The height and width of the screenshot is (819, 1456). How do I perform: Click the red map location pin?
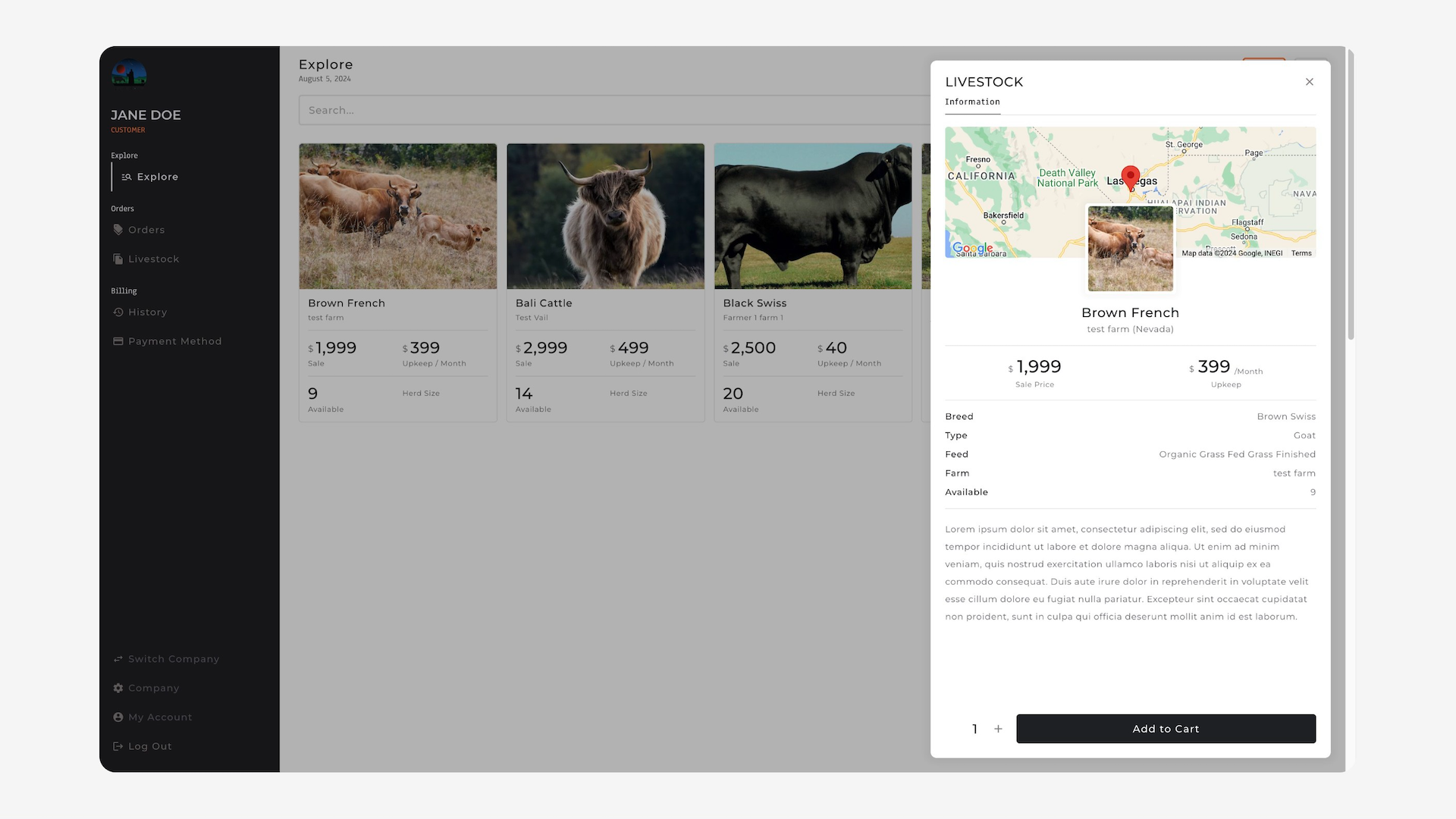1130,177
